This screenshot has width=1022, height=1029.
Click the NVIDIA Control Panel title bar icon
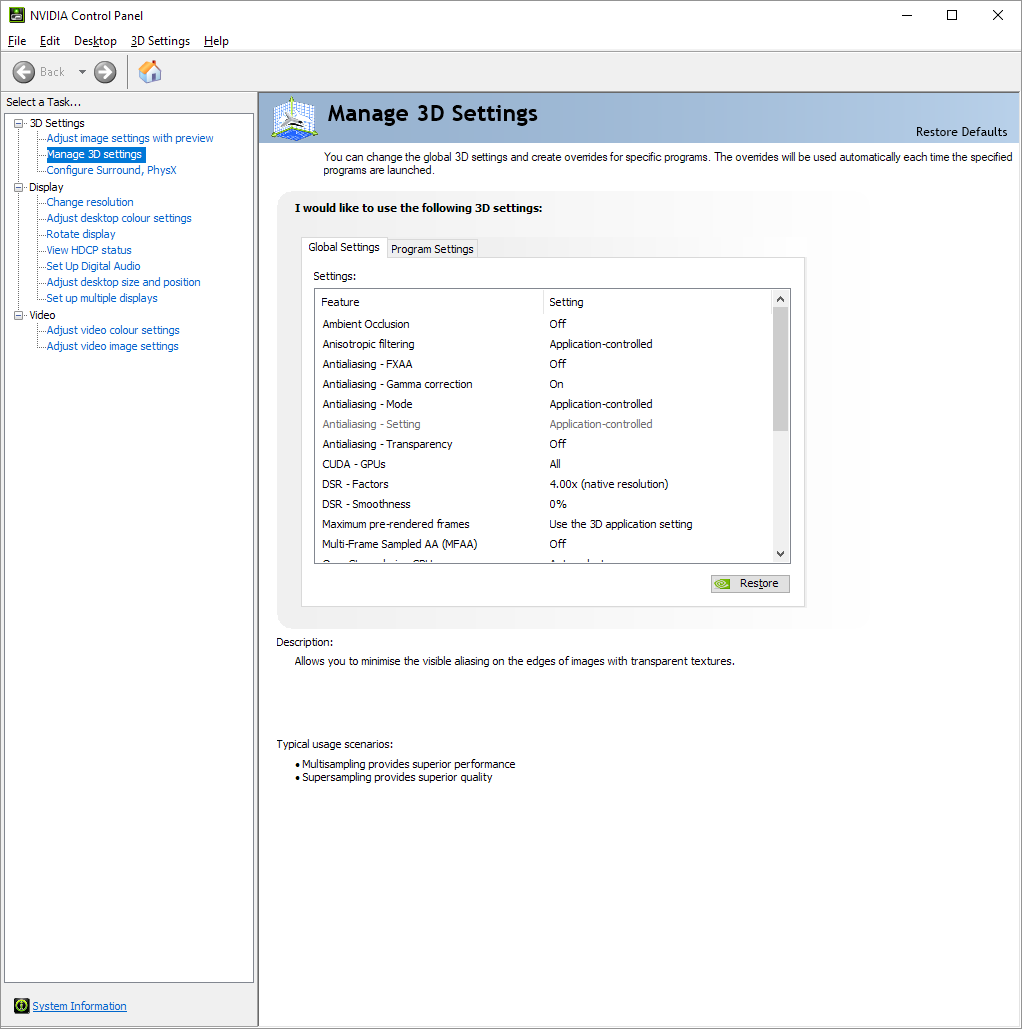click(16, 15)
